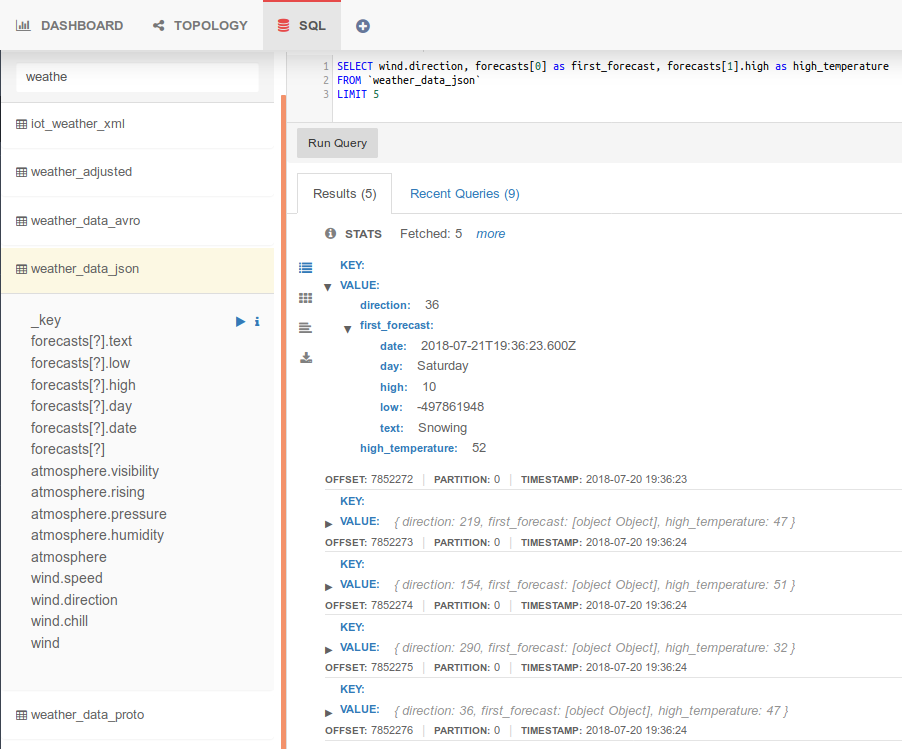Click the table icon beside weather_adjusted
This screenshot has width=902, height=749.
pos(21,172)
